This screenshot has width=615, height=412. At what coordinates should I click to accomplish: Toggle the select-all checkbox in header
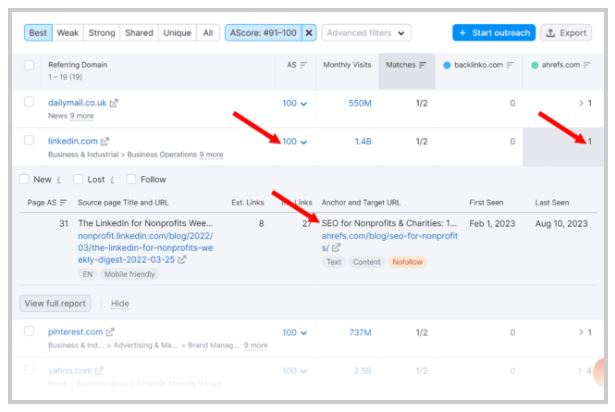tap(29, 65)
